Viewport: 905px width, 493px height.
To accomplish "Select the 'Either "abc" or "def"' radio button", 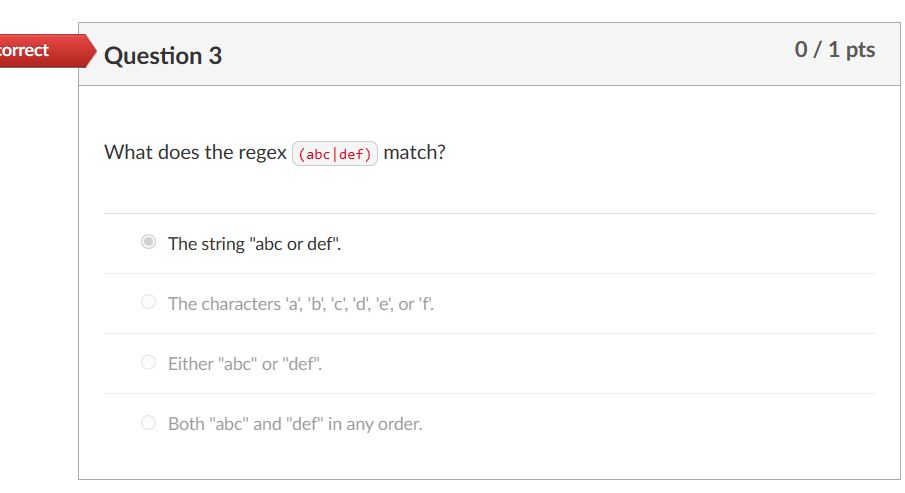I will coord(148,363).
